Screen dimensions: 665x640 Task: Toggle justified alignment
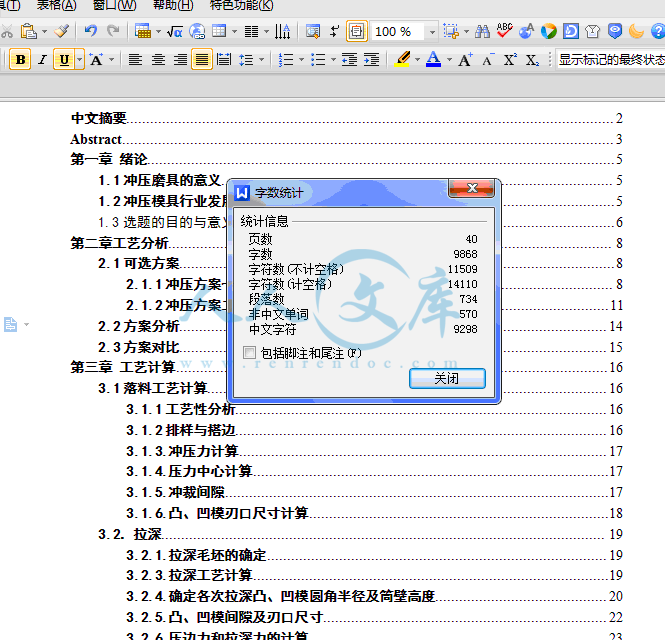click(x=202, y=60)
